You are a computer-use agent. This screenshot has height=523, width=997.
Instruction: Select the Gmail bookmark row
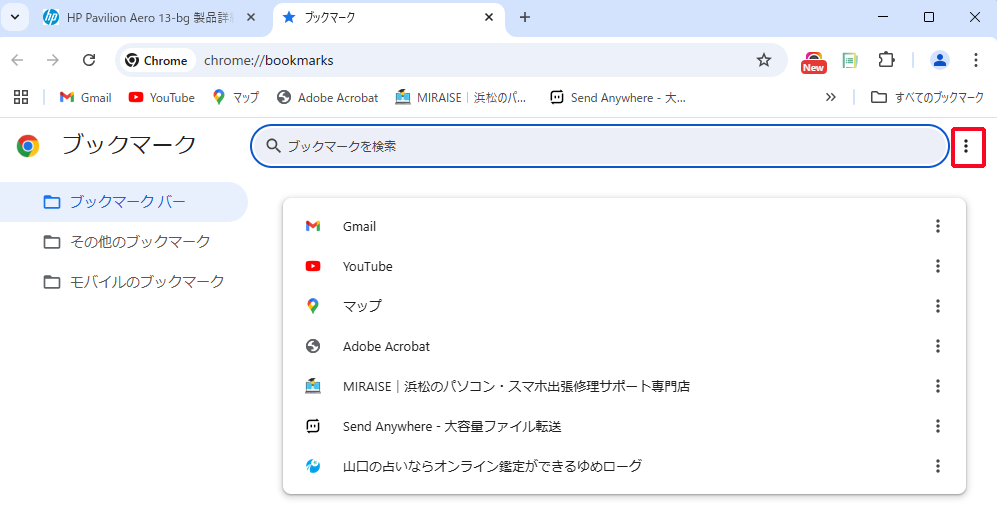point(624,226)
